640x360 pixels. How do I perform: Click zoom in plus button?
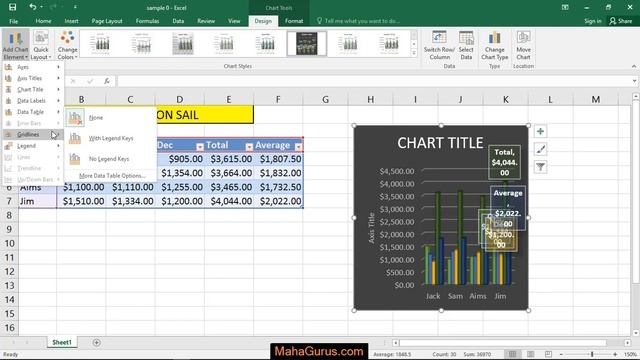click(x=615, y=354)
